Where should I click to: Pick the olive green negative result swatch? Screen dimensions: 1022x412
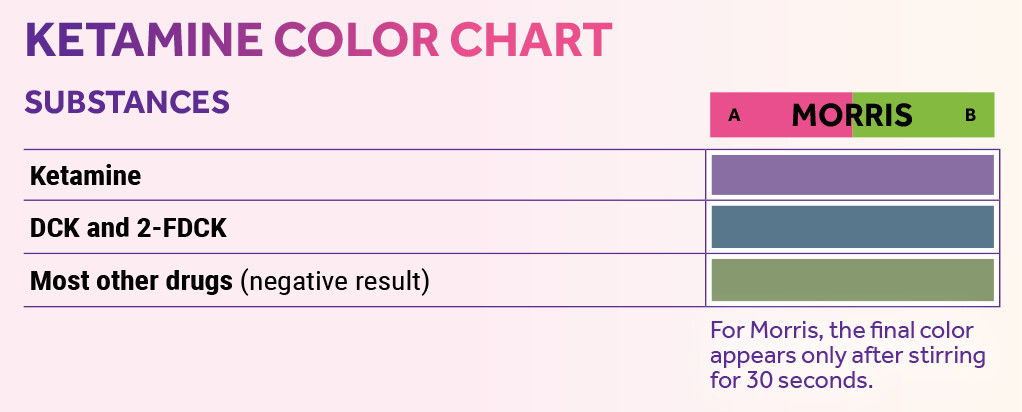(852, 279)
